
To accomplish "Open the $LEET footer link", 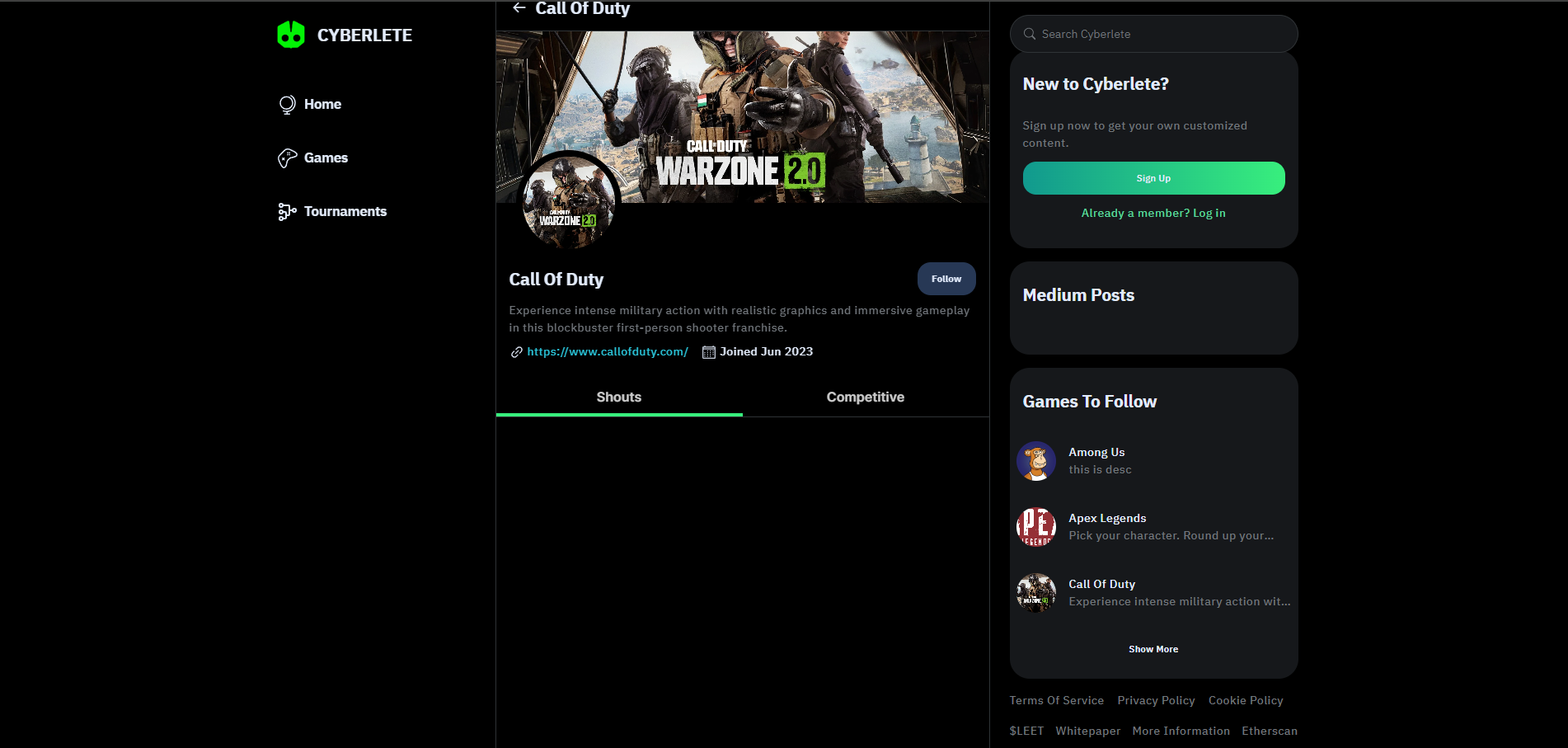I will coord(1026,731).
